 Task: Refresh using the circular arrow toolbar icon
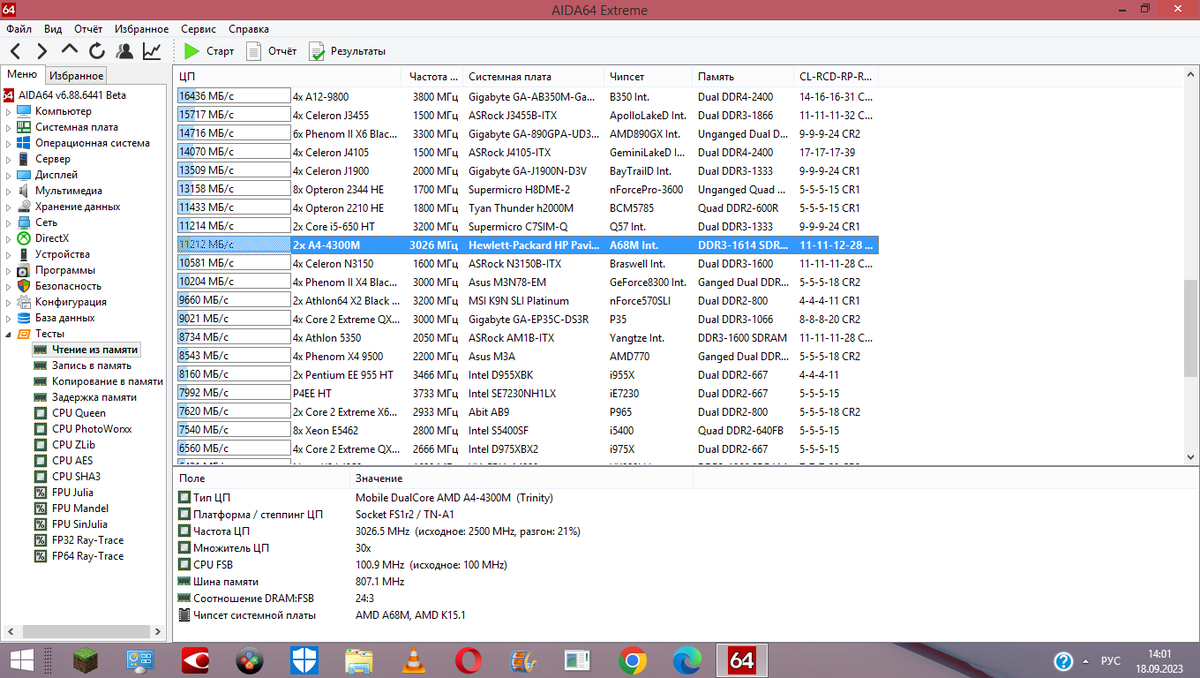click(97, 51)
